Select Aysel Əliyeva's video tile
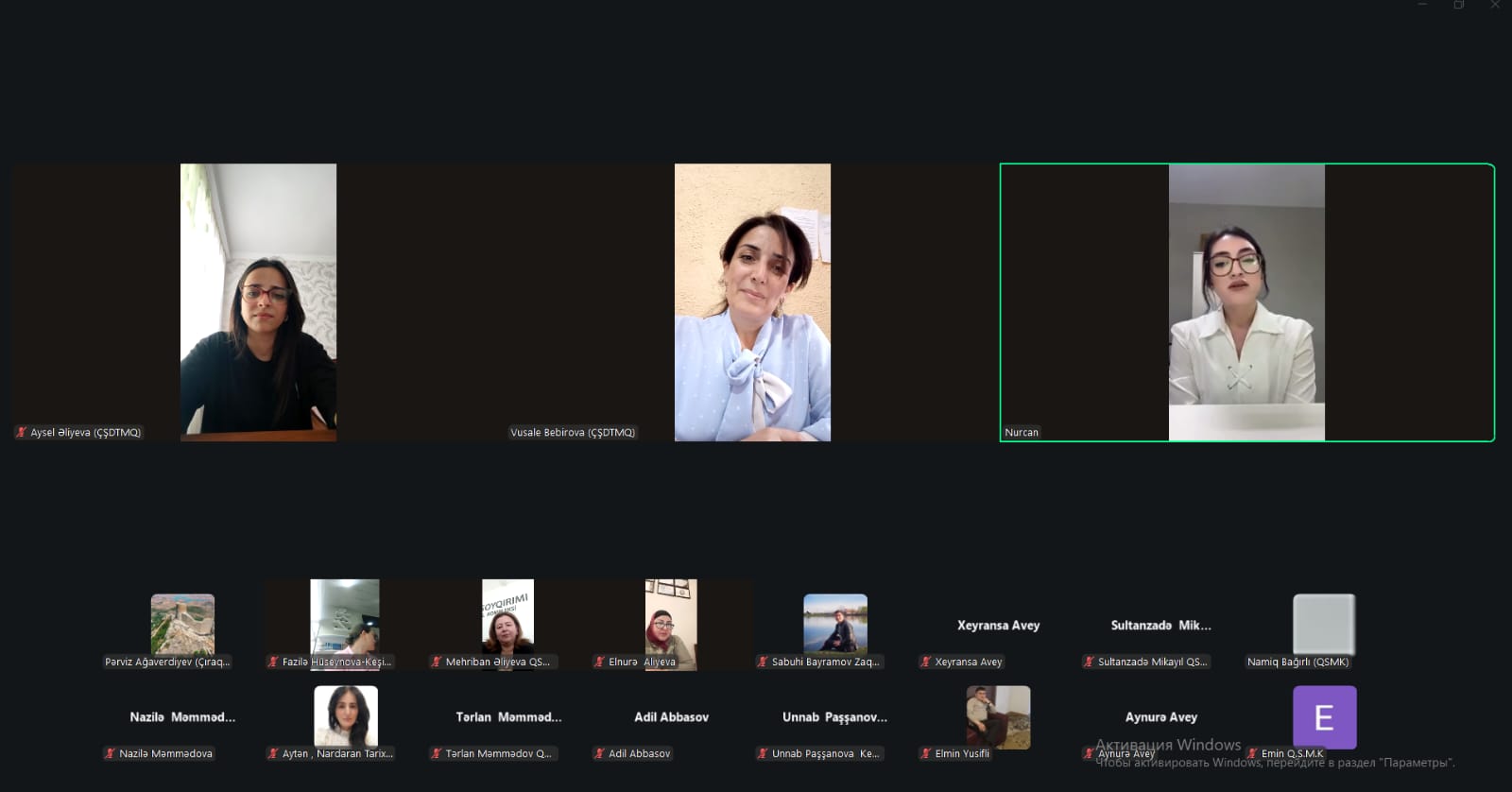The width and height of the screenshot is (1512, 792). [x=258, y=302]
